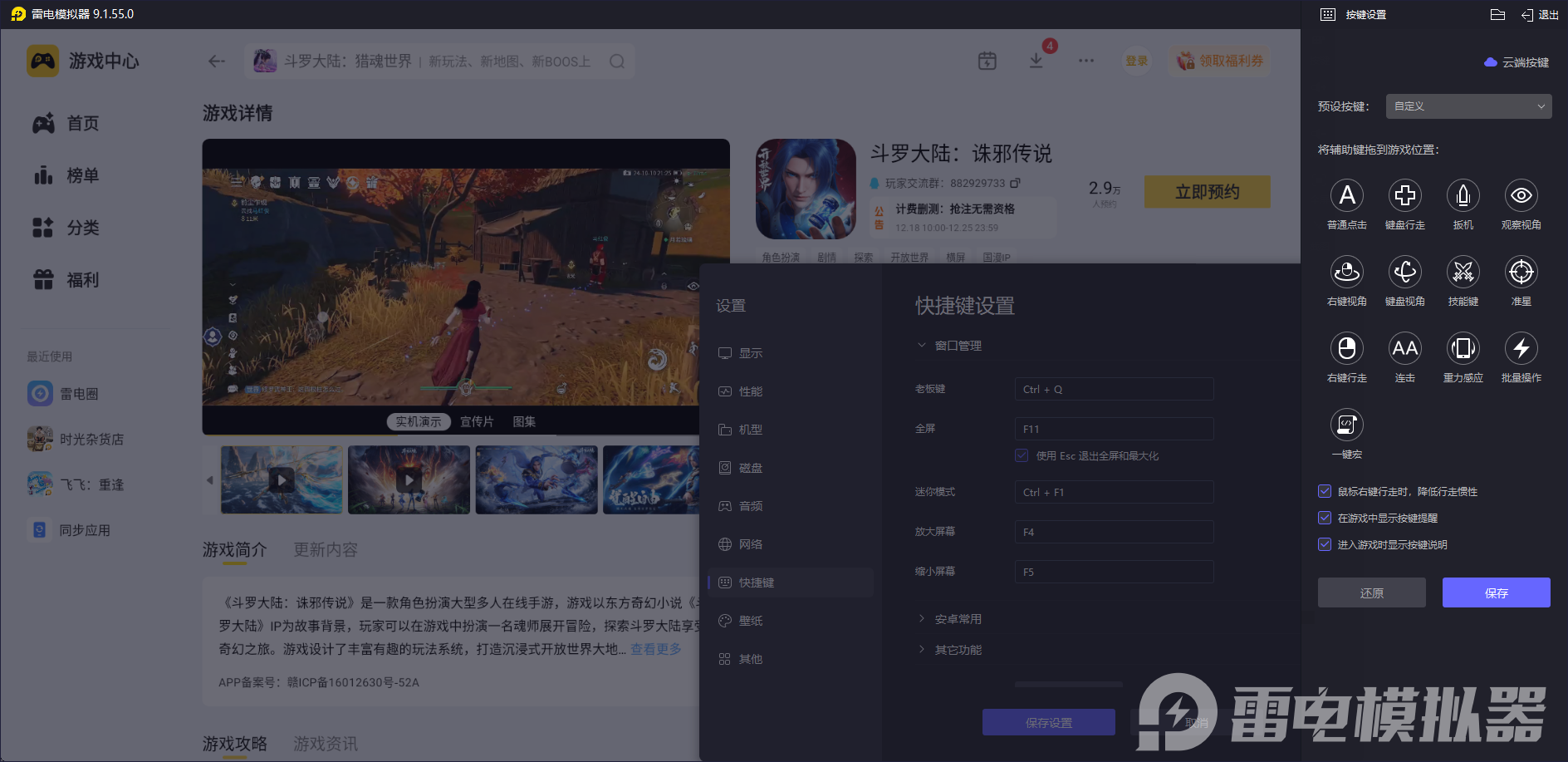
Task: Open the three-dot more options menu
Action: (1086, 61)
